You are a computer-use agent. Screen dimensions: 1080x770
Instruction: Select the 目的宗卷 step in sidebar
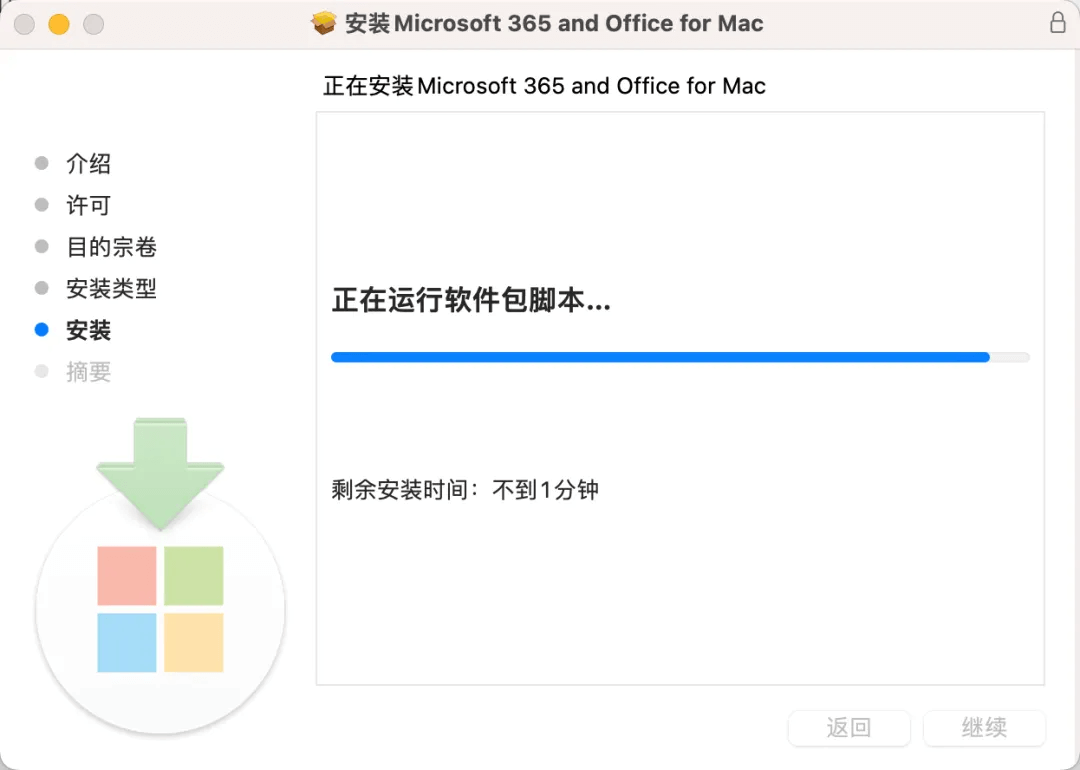click(x=112, y=247)
